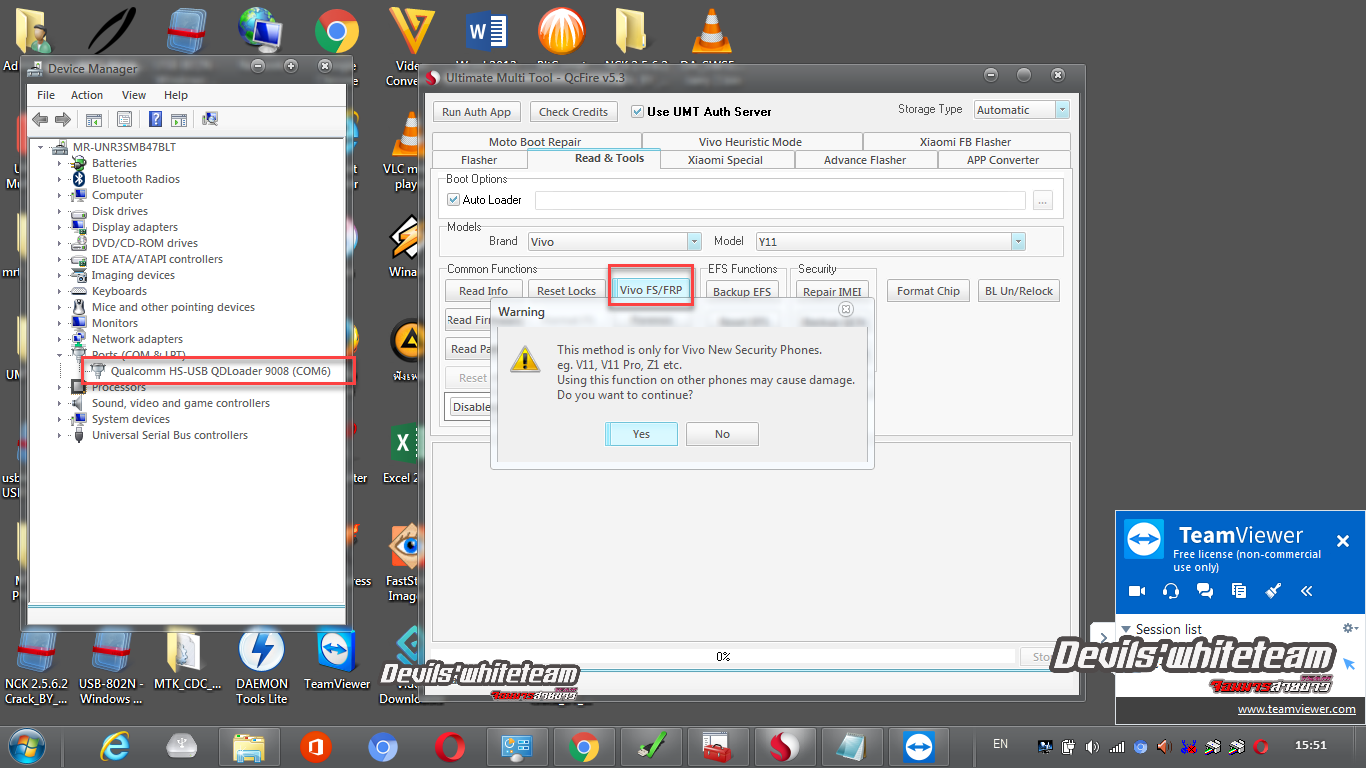The width and height of the screenshot is (1366, 768).
Task: Click the Run Auth App button
Action: (x=476, y=112)
